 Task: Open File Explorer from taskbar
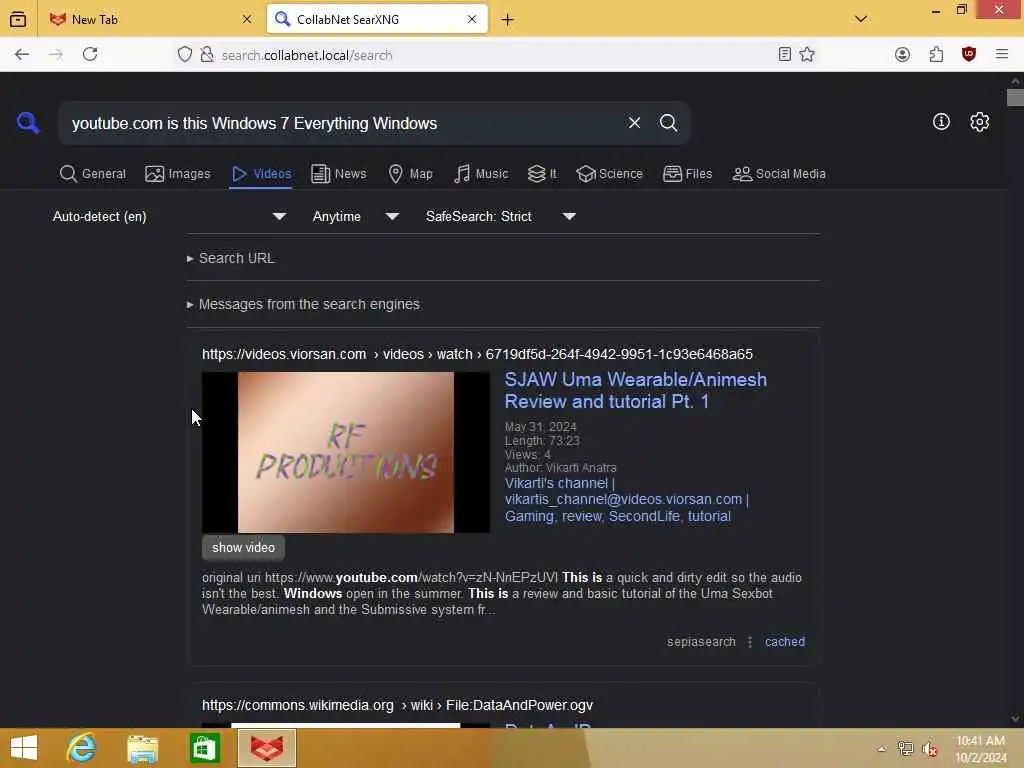[x=142, y=748]
